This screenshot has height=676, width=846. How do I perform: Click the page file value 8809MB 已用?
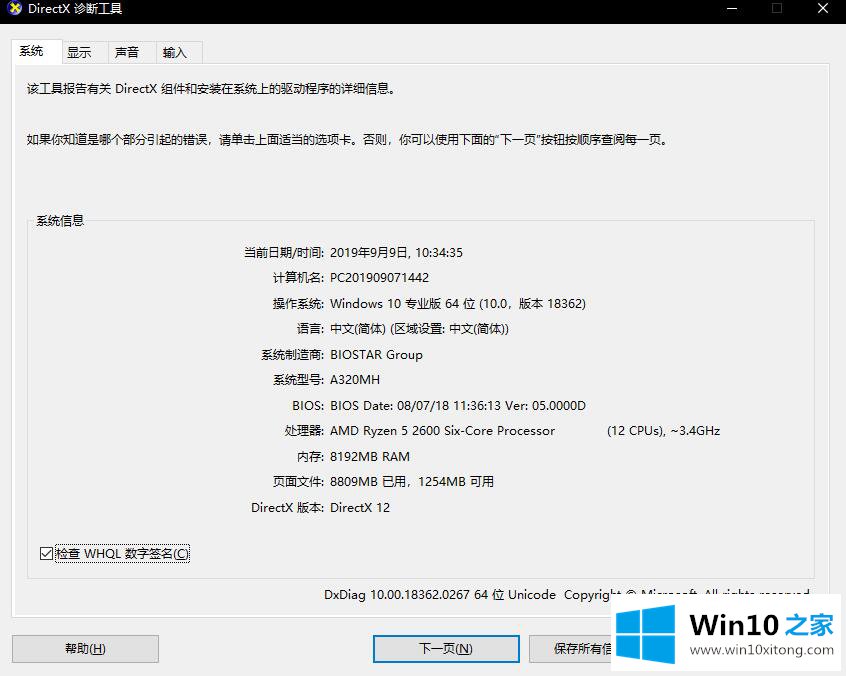click(412, 482)
